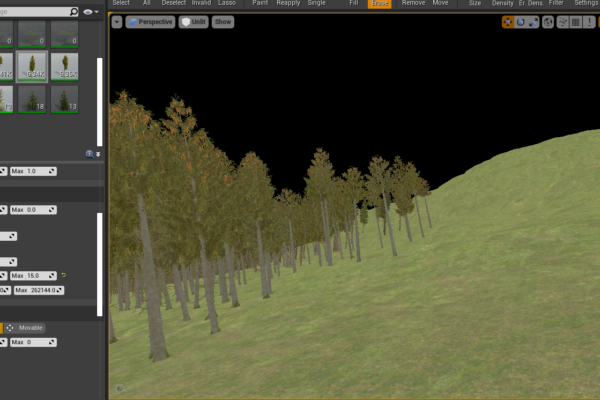Open Er. Dens. erase density setting
The height and width of the screenshot is (400, 600).
(x=530, y=3)
